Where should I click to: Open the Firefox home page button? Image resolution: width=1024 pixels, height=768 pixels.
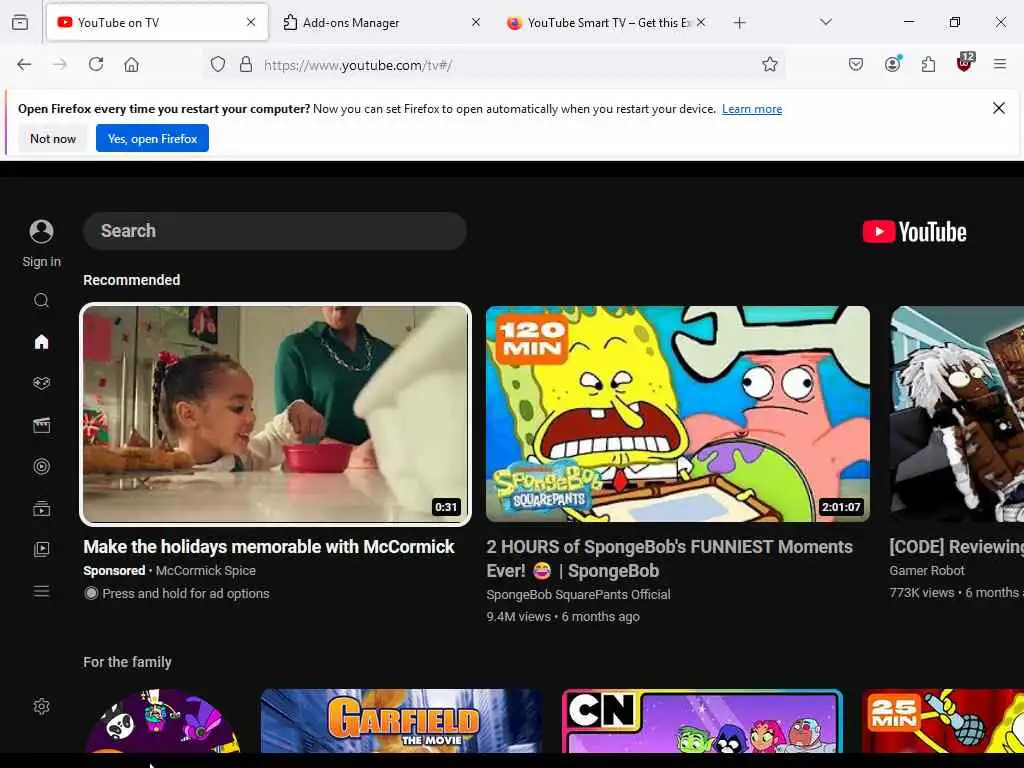[131, 64]
